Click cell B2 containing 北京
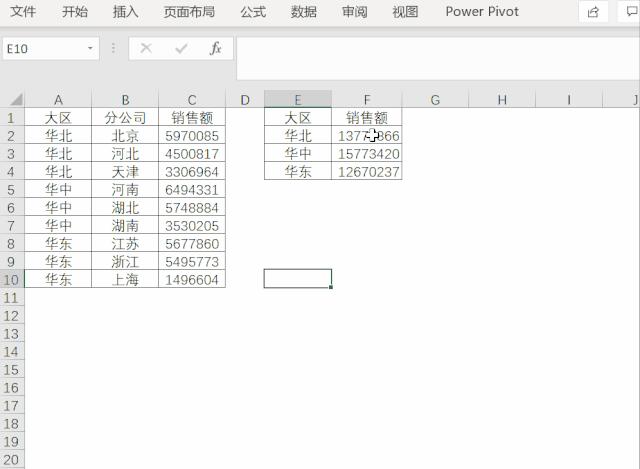Image resolution: width=640 pixels, height=469 pixels. click(125, 136)
